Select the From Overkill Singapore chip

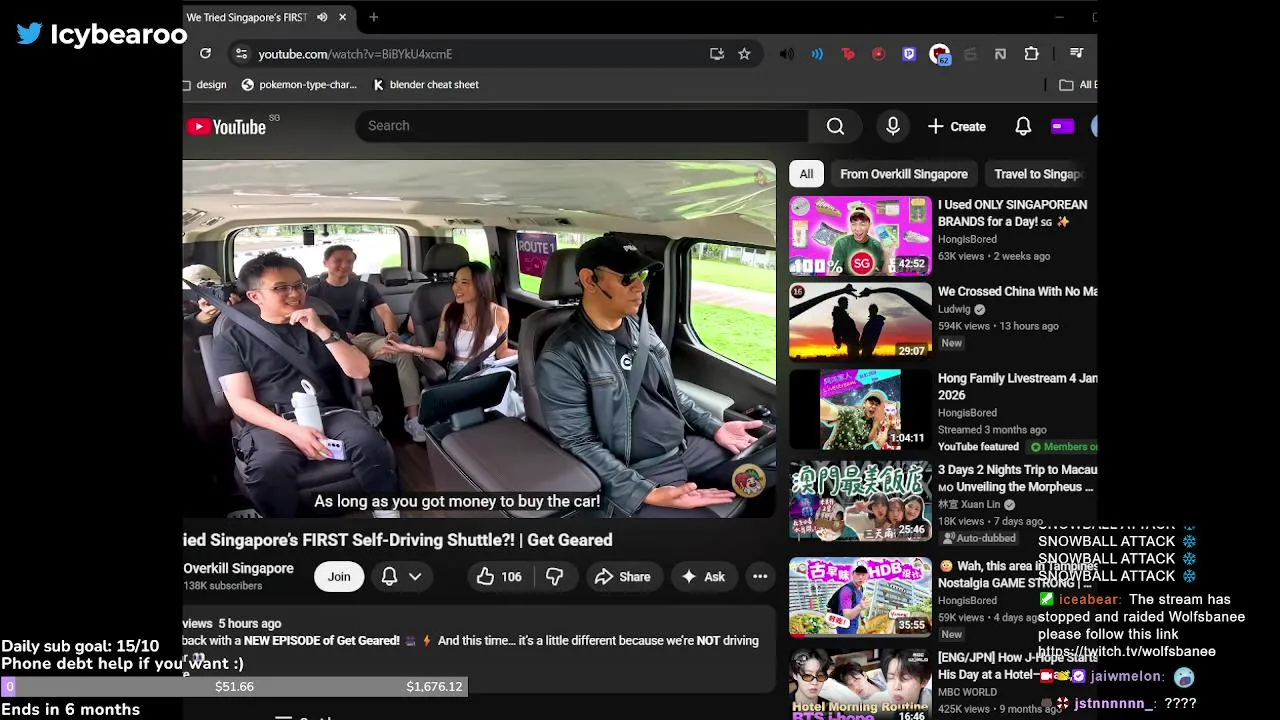pyautogui.click(x=904, y=174)
